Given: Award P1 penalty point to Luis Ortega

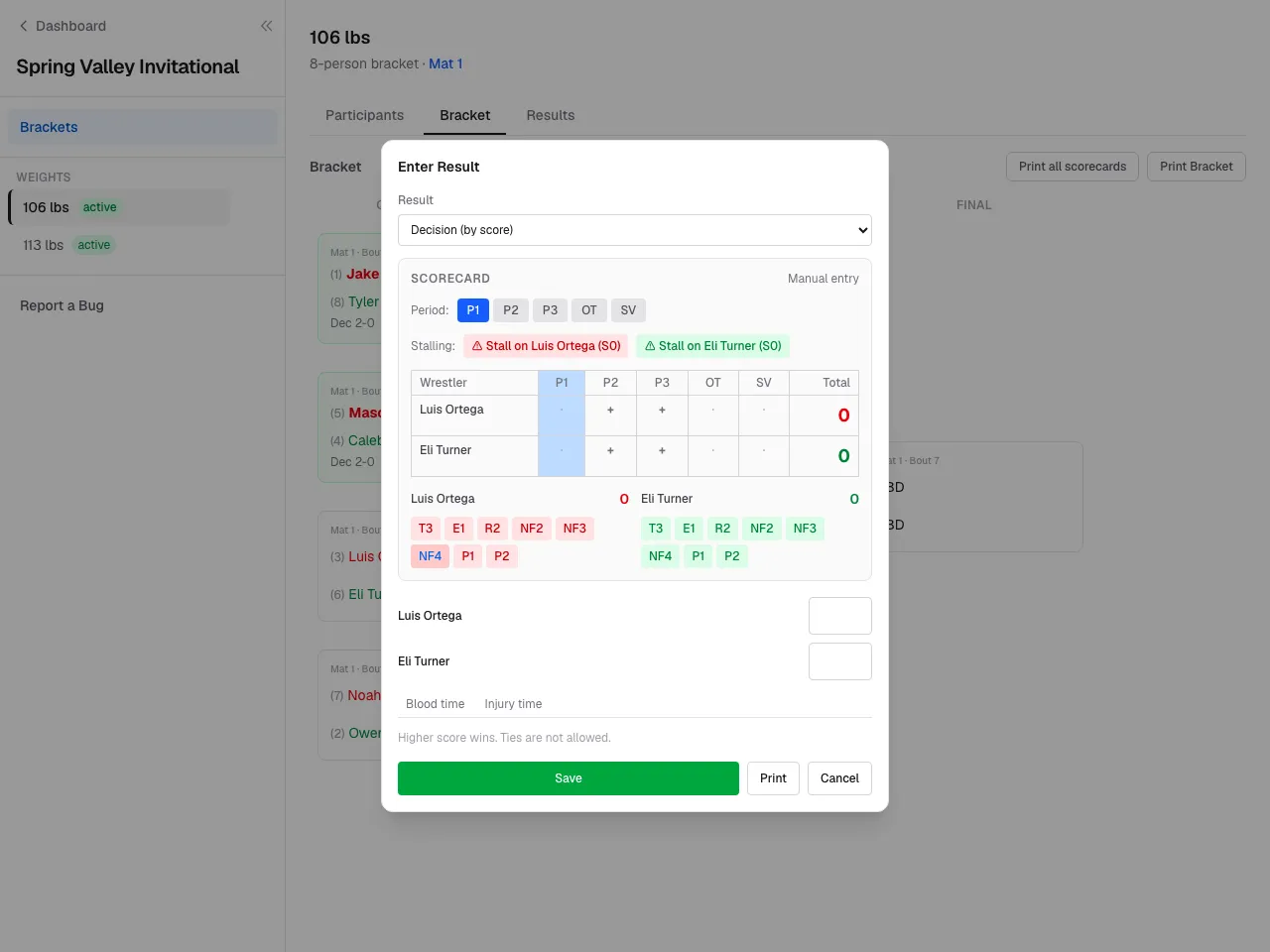Looking at the screenshot, I should click(468, 556).
